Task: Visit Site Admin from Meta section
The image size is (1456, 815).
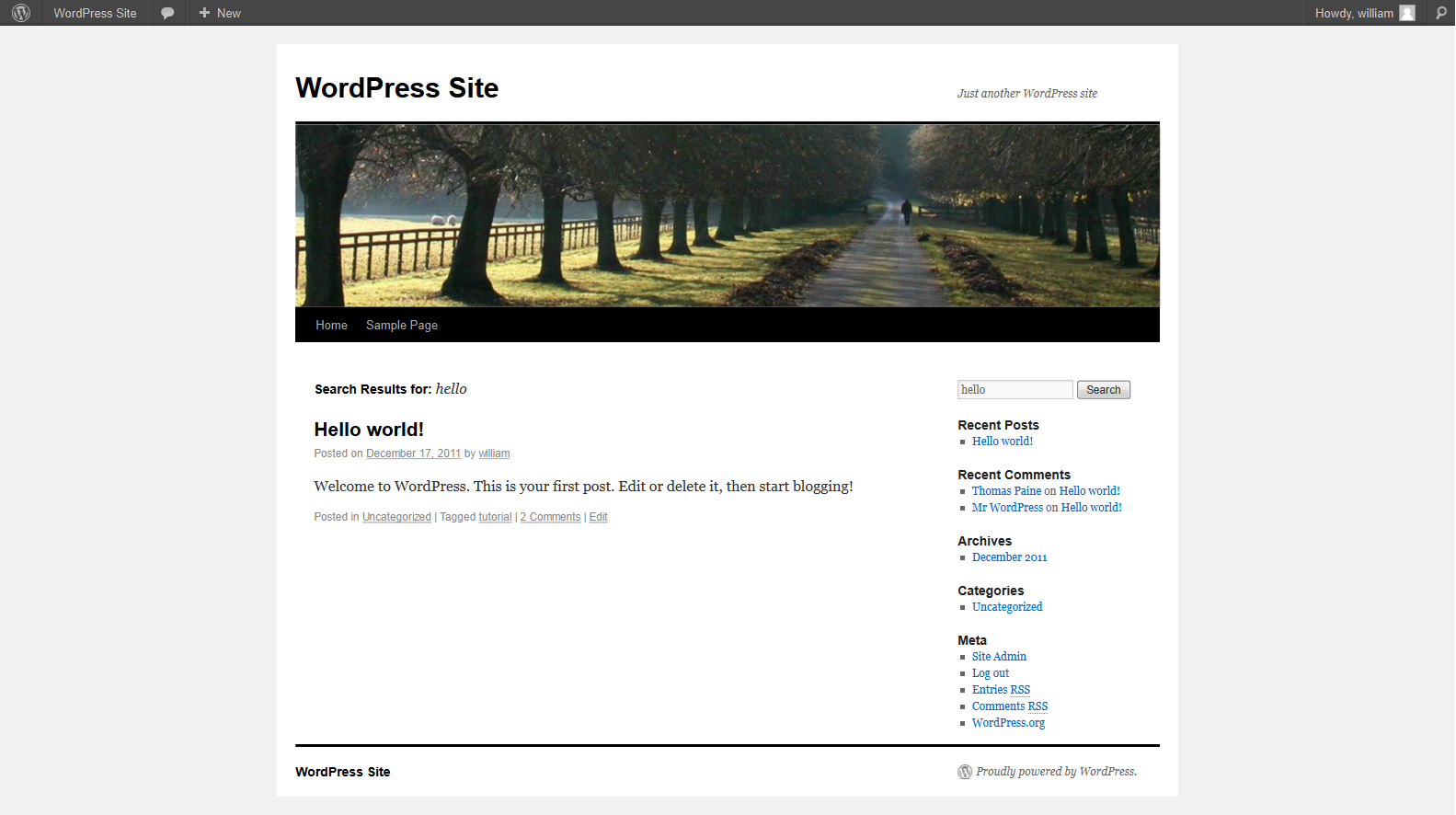Action: click(999, 657)
